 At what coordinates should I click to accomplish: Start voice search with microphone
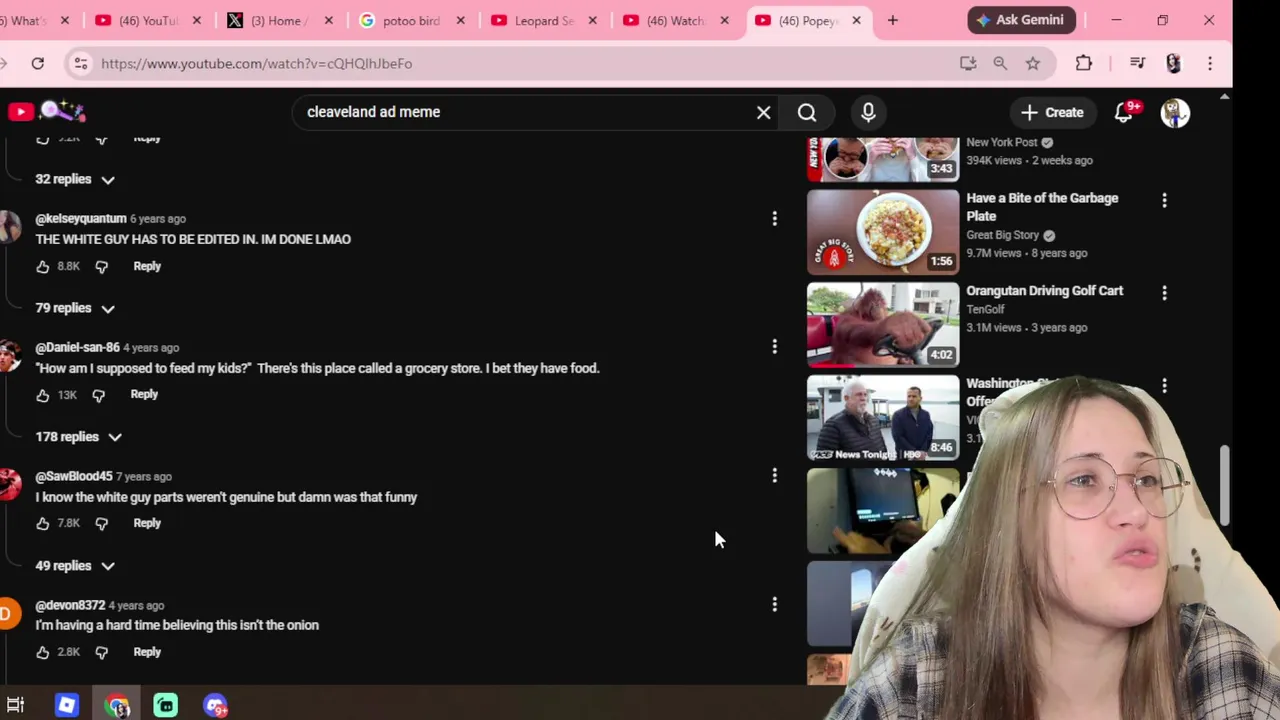[868, 112]
